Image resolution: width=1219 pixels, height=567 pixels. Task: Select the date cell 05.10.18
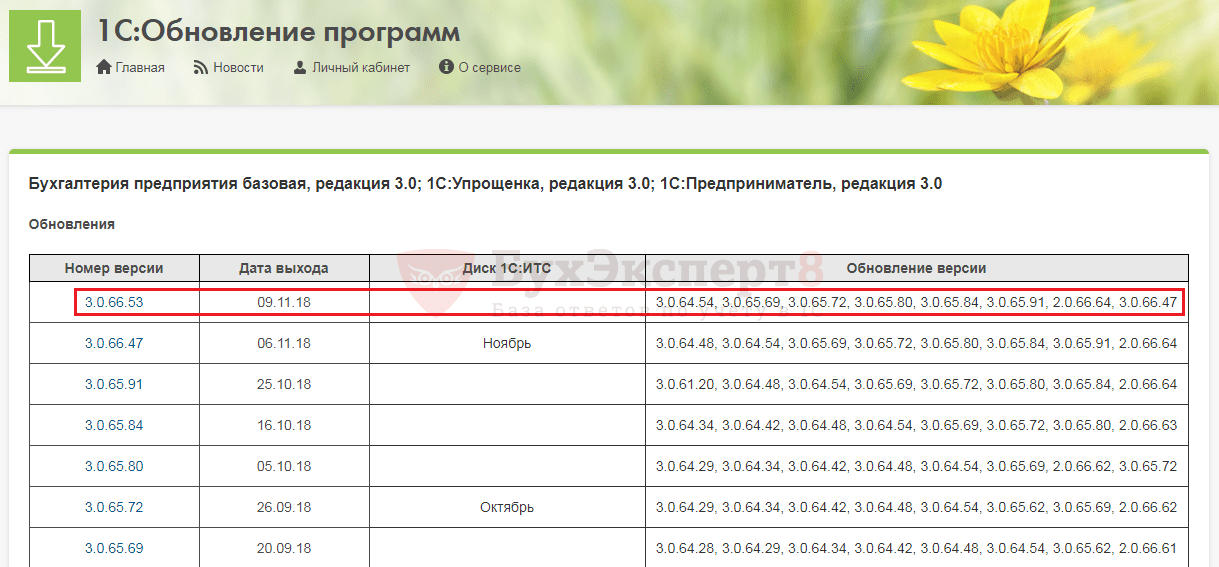tap(284, 466)
